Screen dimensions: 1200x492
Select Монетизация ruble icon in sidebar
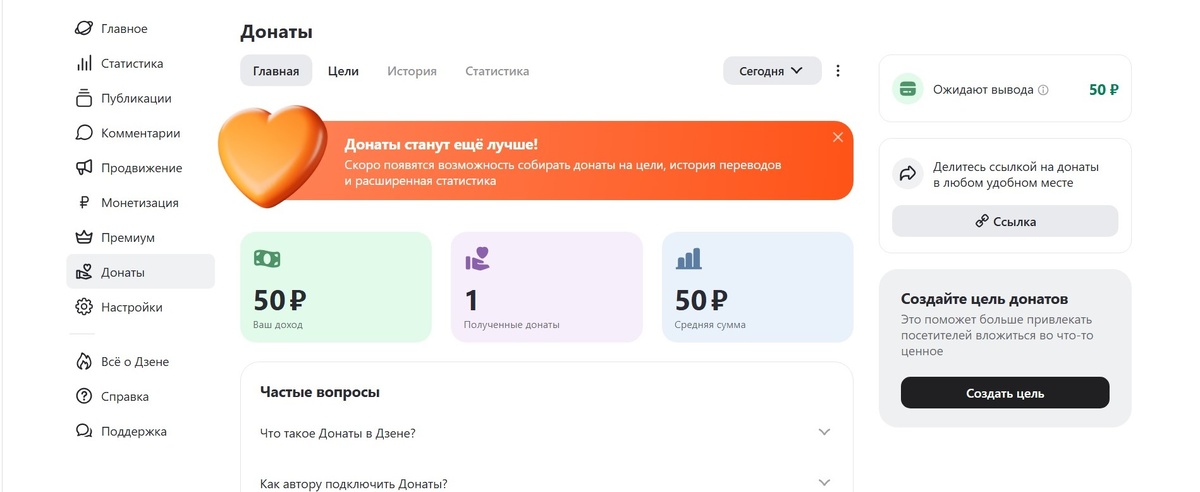click(x=84, y=203)
